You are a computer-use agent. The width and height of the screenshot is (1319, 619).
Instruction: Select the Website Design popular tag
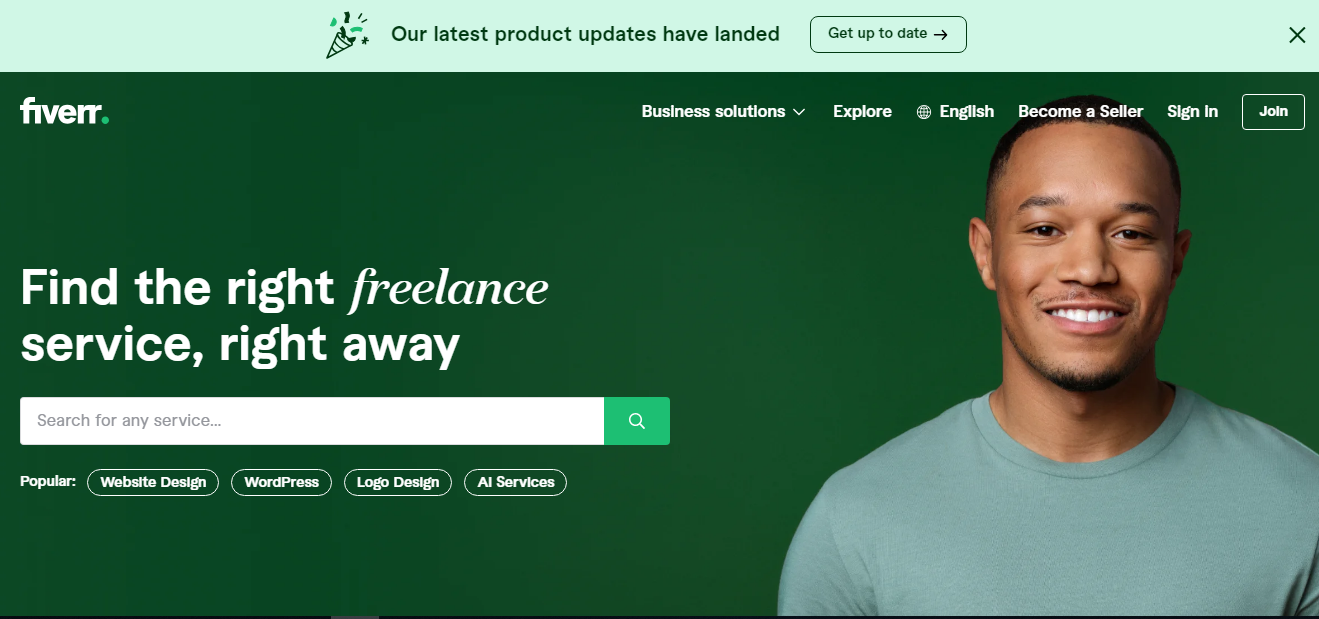tap(153, 482)
